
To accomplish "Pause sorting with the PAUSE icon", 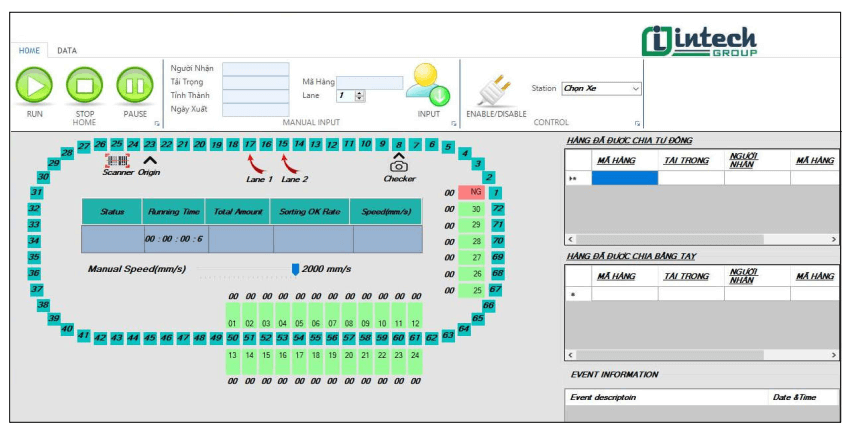I will [135, 85].
